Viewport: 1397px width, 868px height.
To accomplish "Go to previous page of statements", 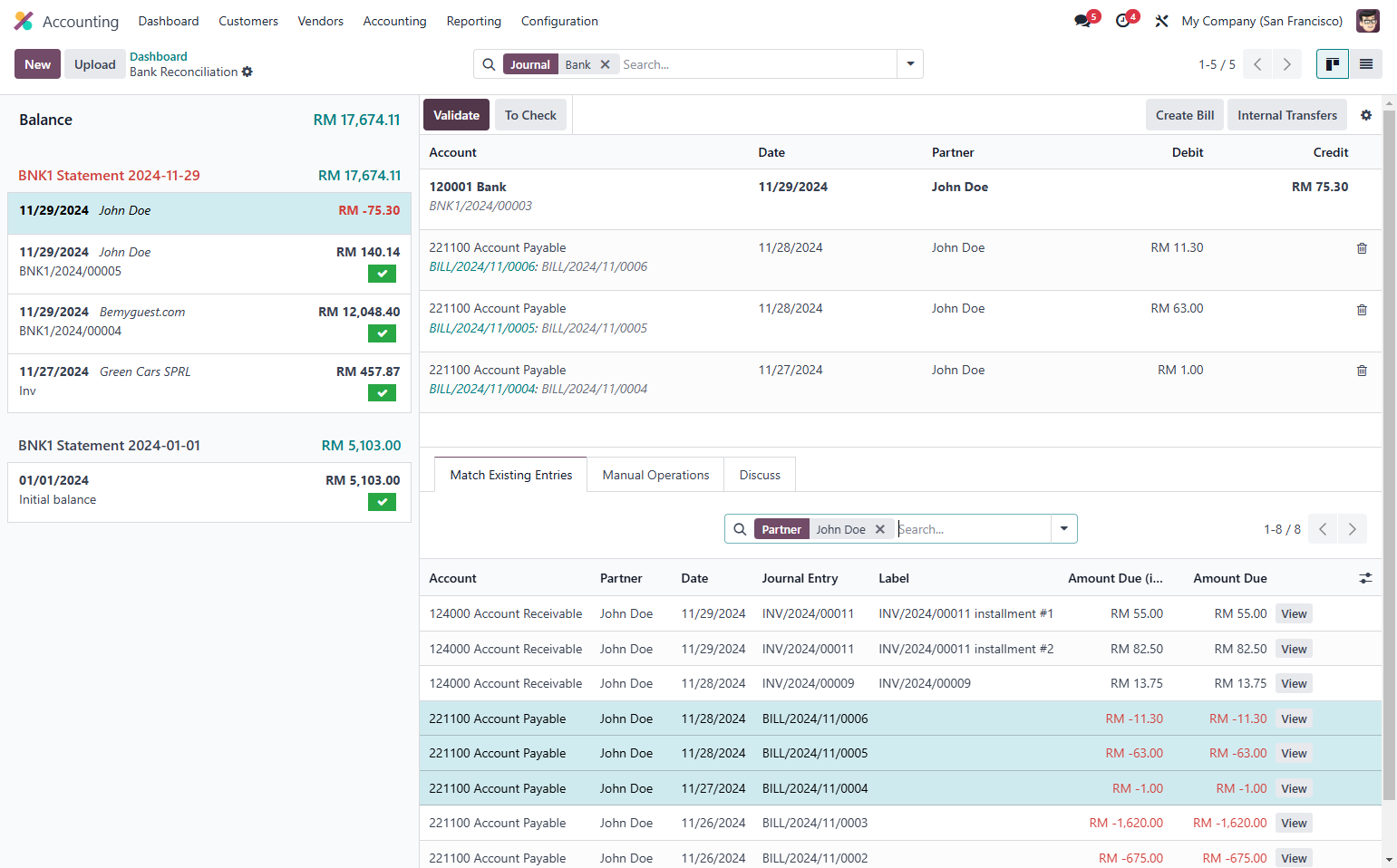I will 1257,64.
